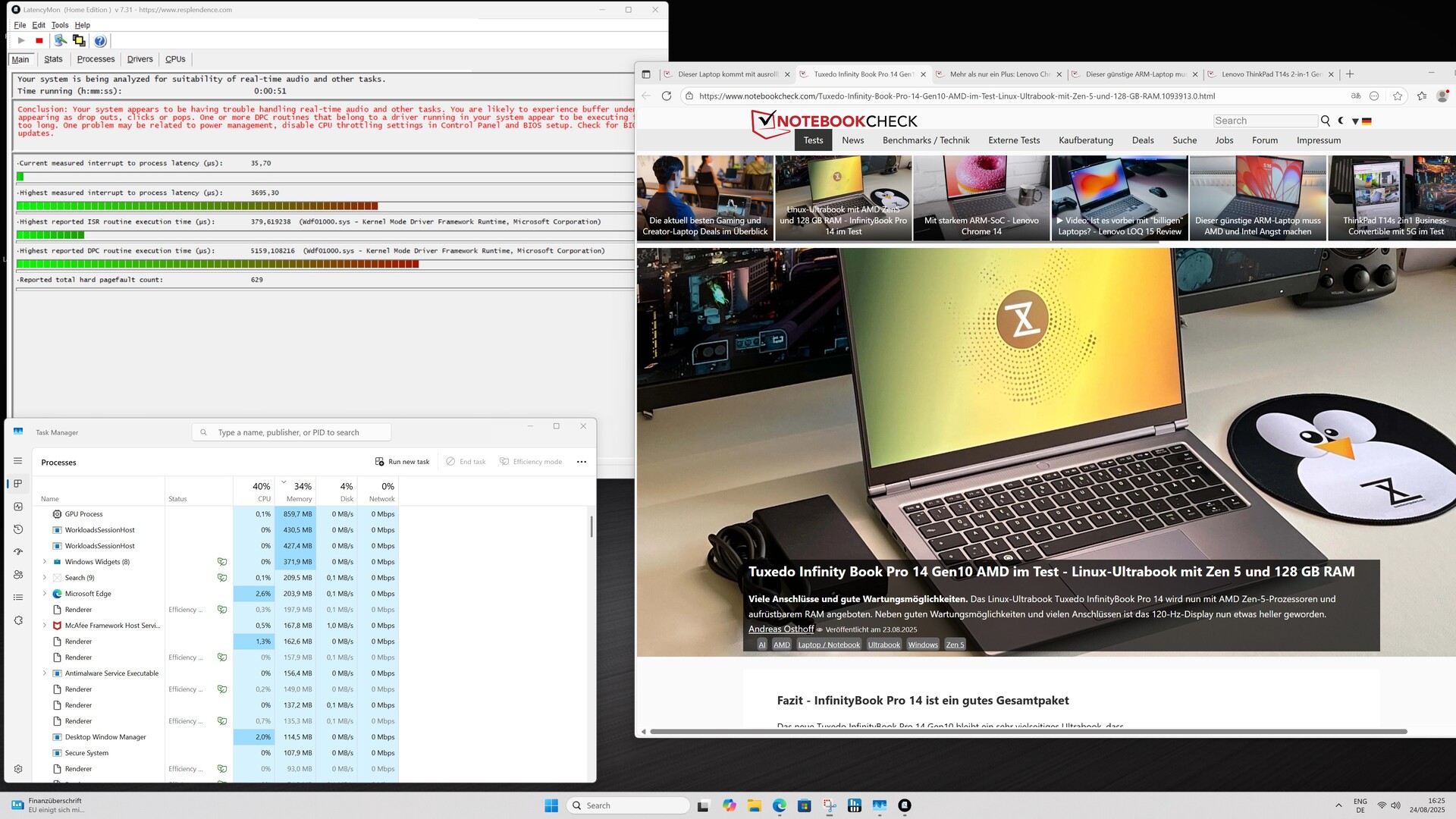Click the Edge browser refresh icon
Screen dimensions: 1456x819
point(667,96)
